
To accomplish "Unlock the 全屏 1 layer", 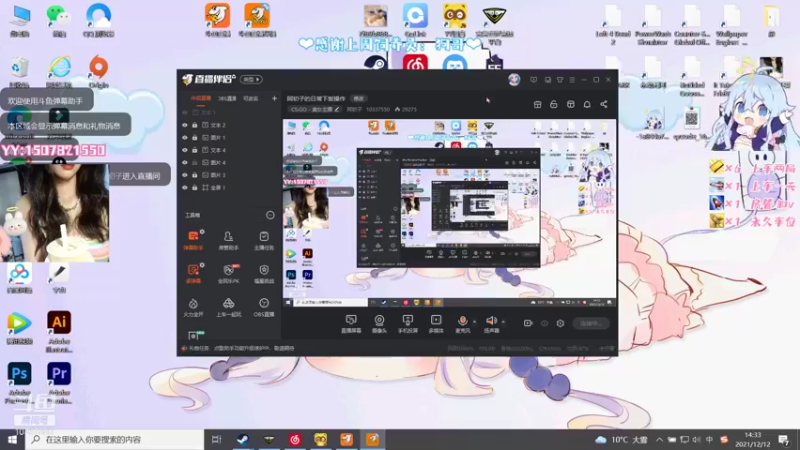I will [x=194, y=188].
